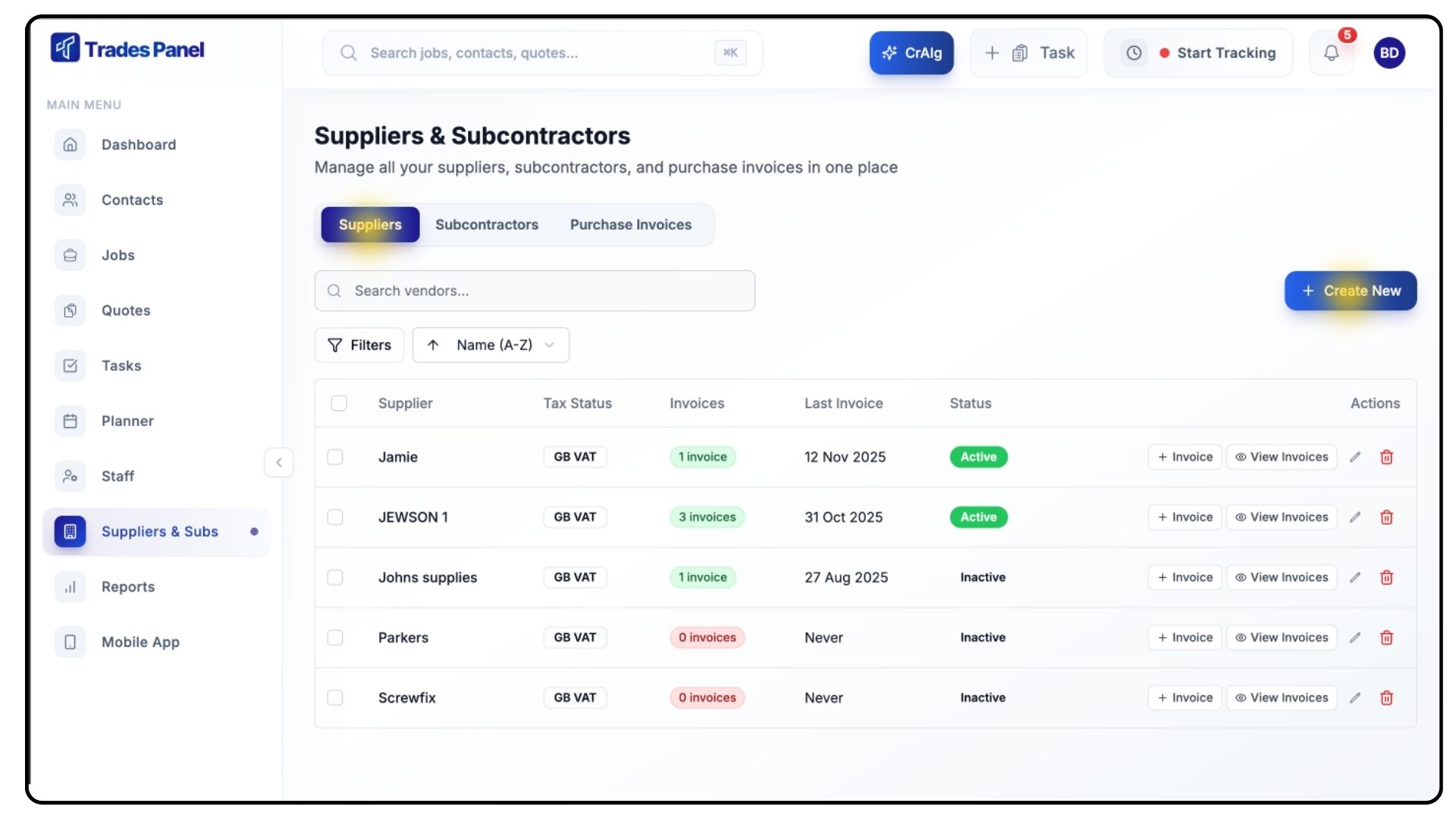Click the Reports chart icon in sidebar

(71, 587)
